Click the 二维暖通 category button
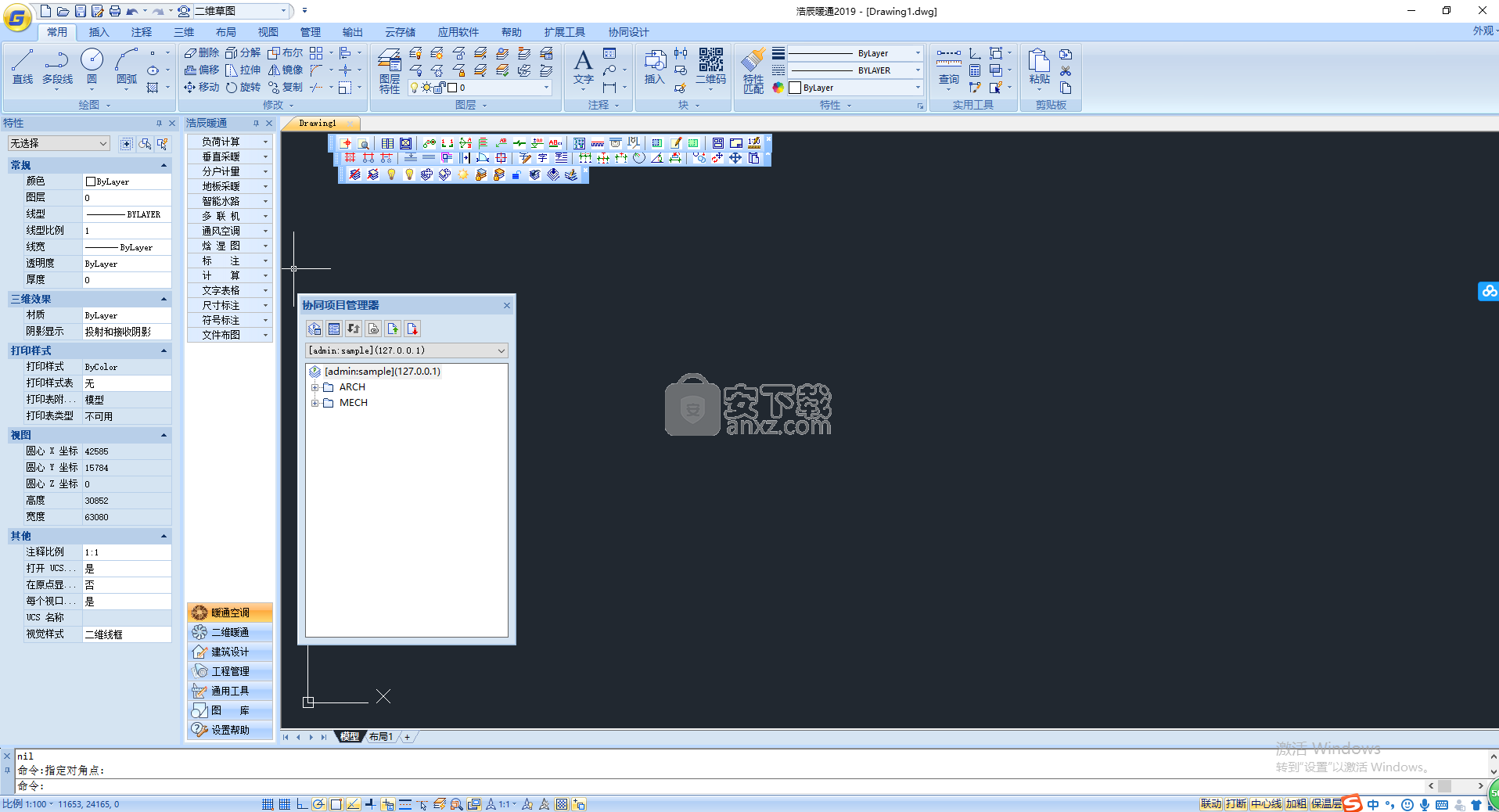 click(x=230, y=632)
